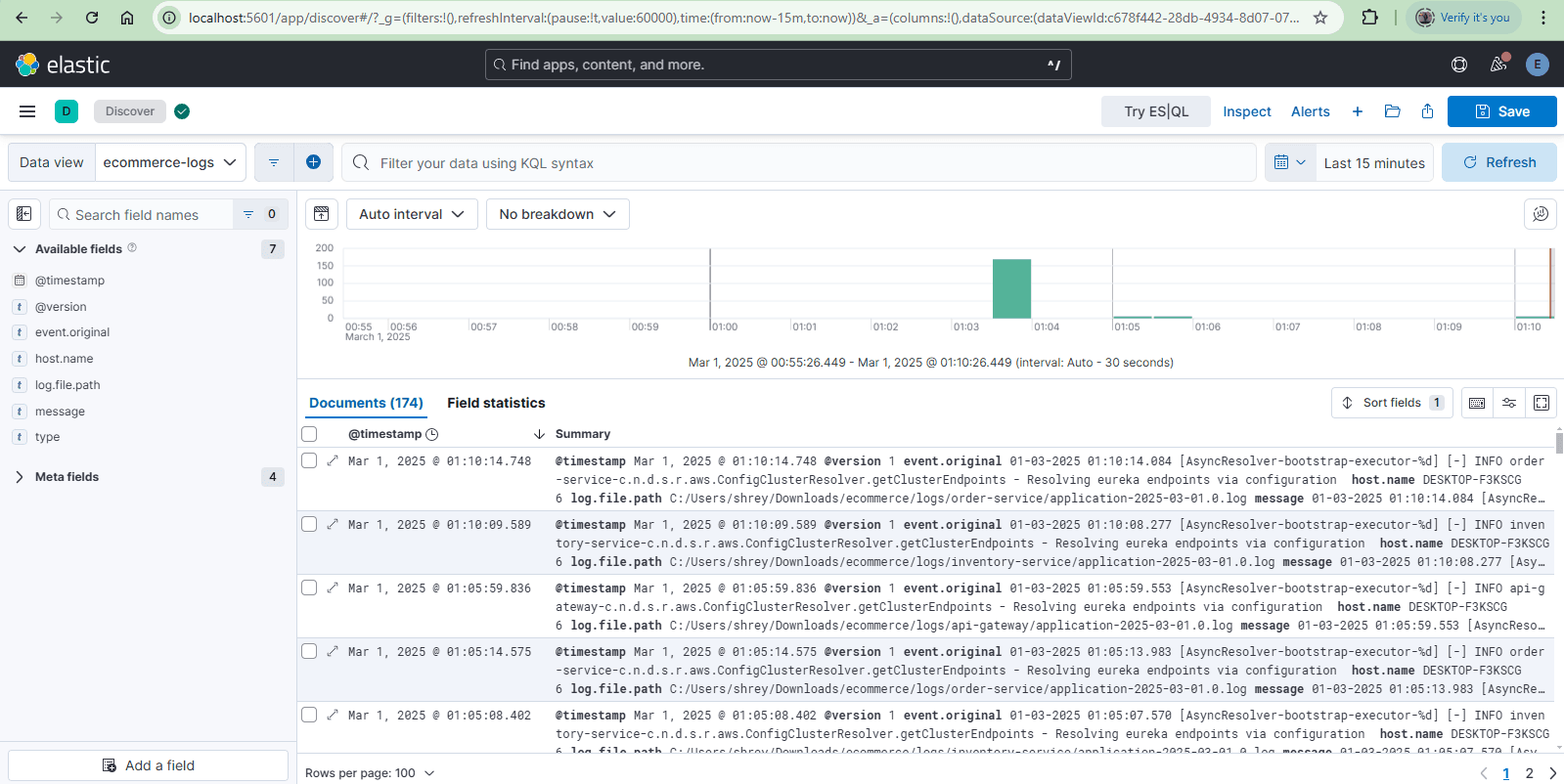
Task: Click the Elastic logo
Action: click(x=63, y=65)
